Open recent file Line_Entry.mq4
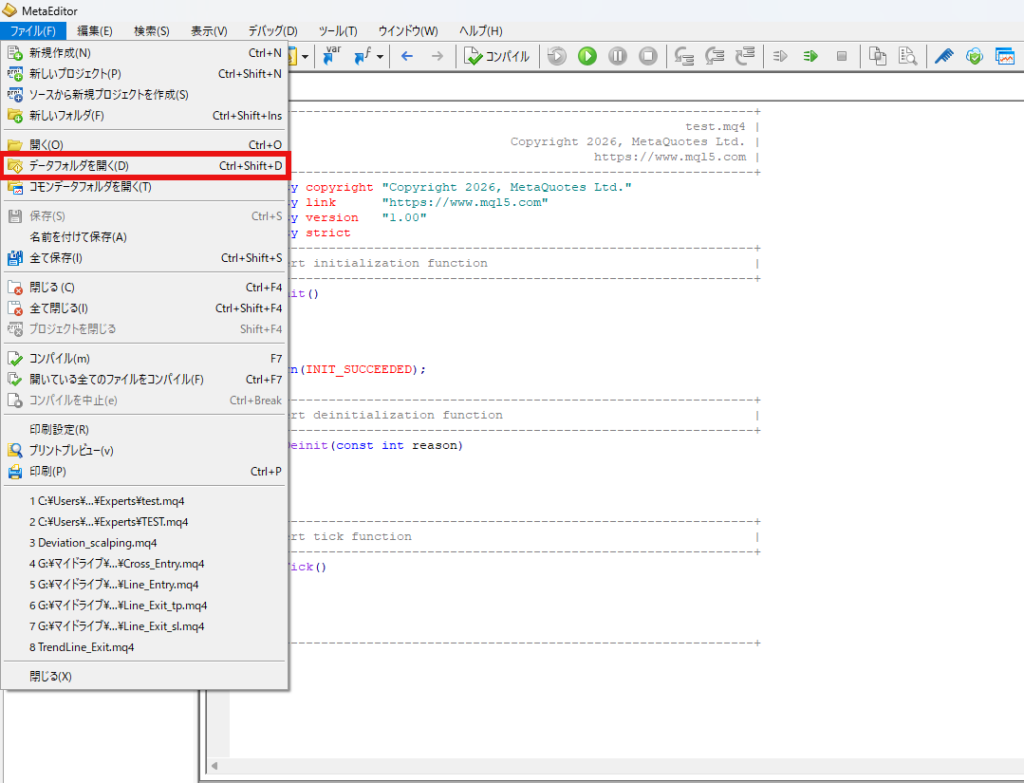Viewport: 1024px width, 783px height. click(144, 584)
